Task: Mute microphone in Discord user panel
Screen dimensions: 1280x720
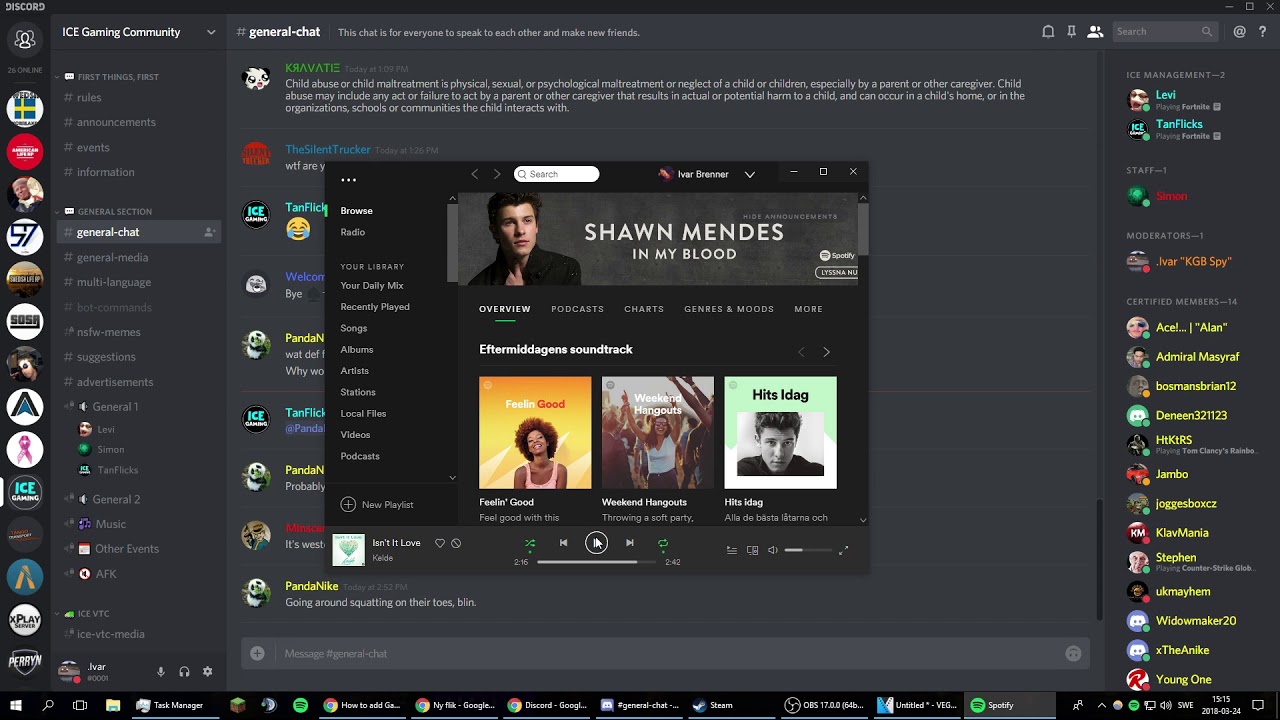Action: click(160, 672)
